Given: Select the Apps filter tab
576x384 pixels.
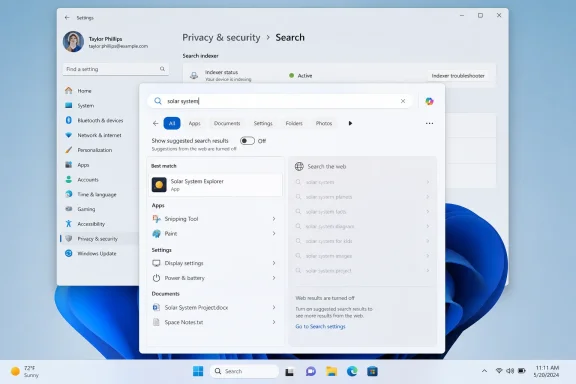Looking at the screenshot, I should pyautogui.click(x=195, y=123).
